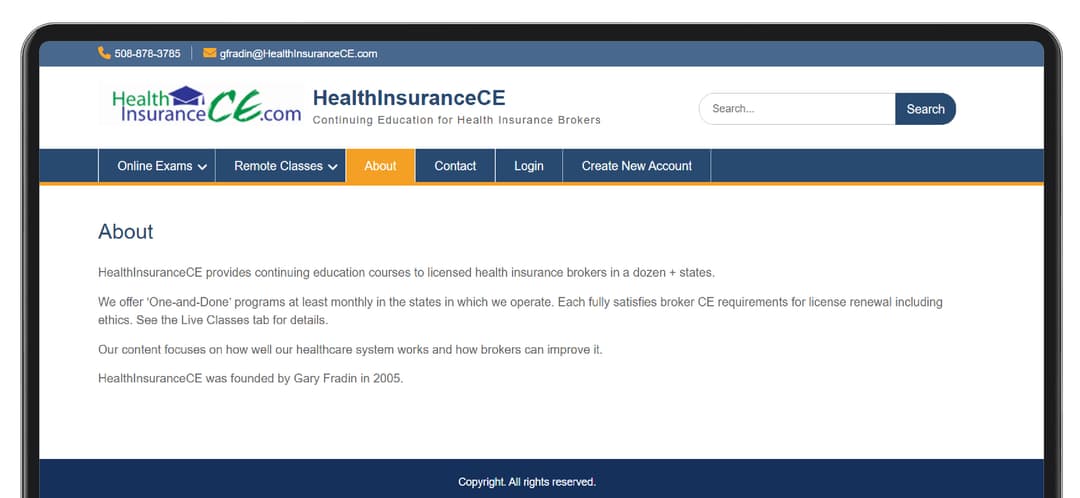Image resolution: width=1080 pixels, height=498 pixels.
Task: Open the Login page
Action: [529, 166]
